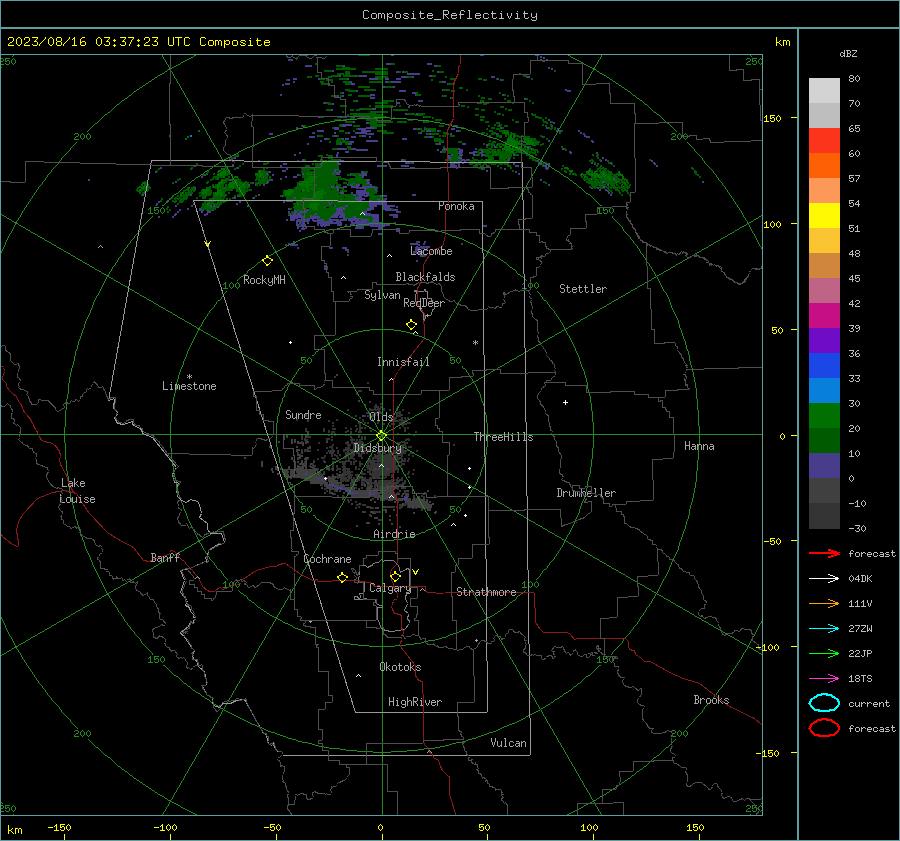Click the dBZ legend heading

click(848, 54)
